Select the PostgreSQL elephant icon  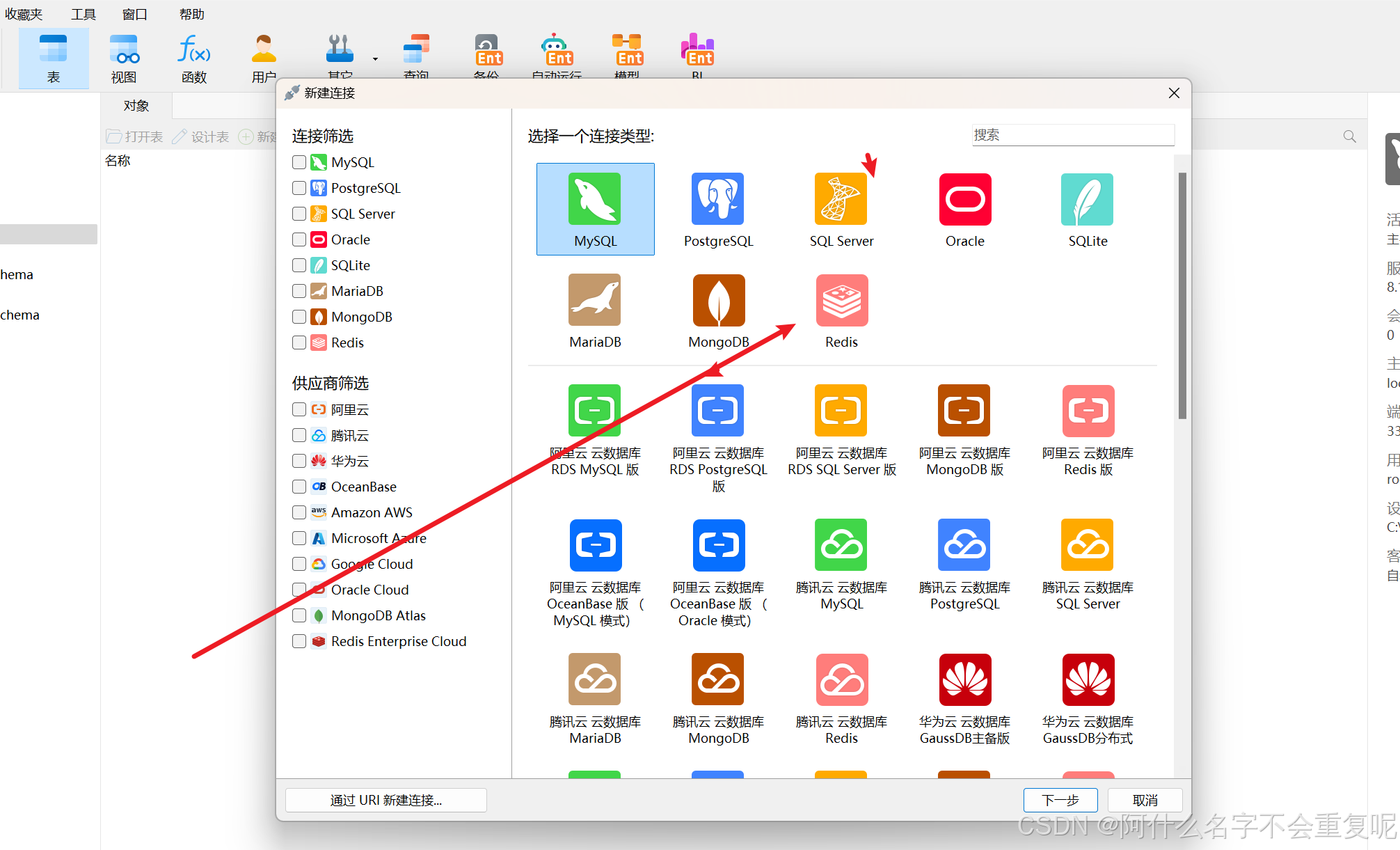click(717, 200)
